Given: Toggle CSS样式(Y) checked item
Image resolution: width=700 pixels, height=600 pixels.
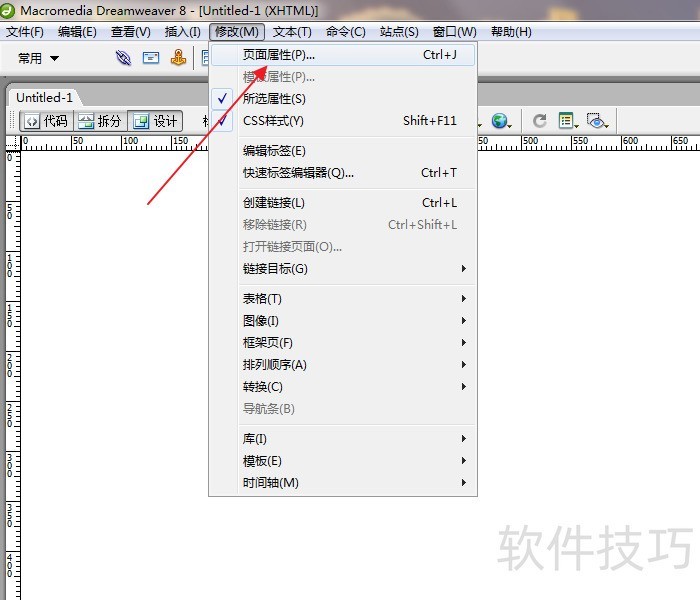Looking at the screenshot, I should pyautogui.click(x=343, y=121).
